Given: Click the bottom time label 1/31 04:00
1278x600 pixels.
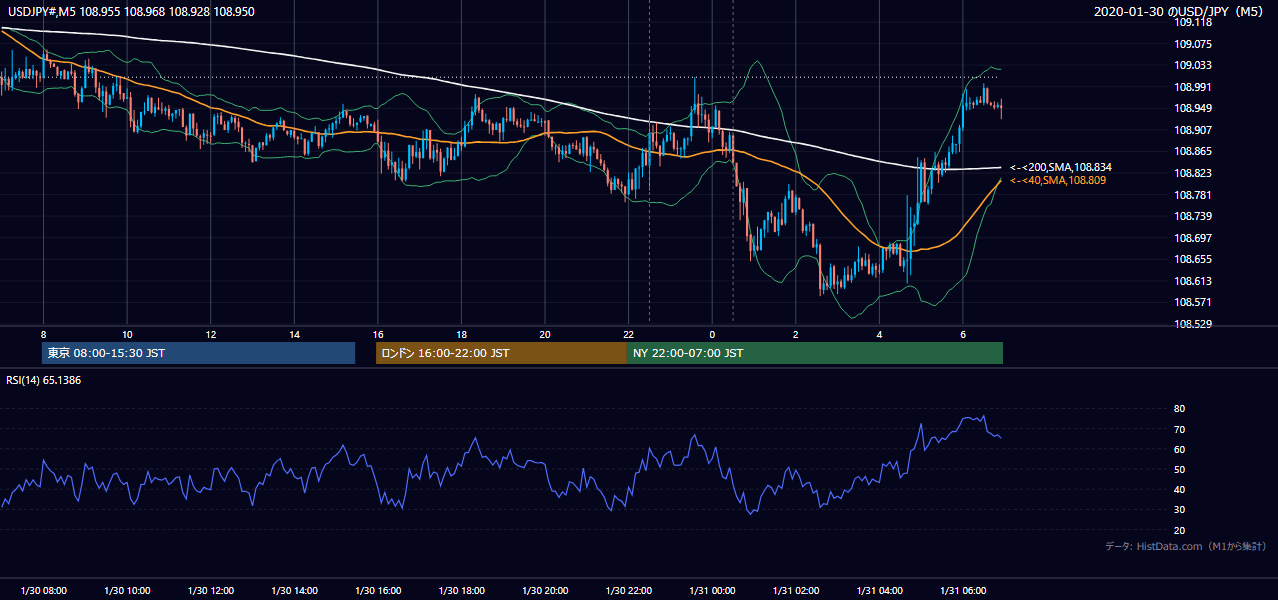Looking at the screenshot, I should (x=880, y=591).
